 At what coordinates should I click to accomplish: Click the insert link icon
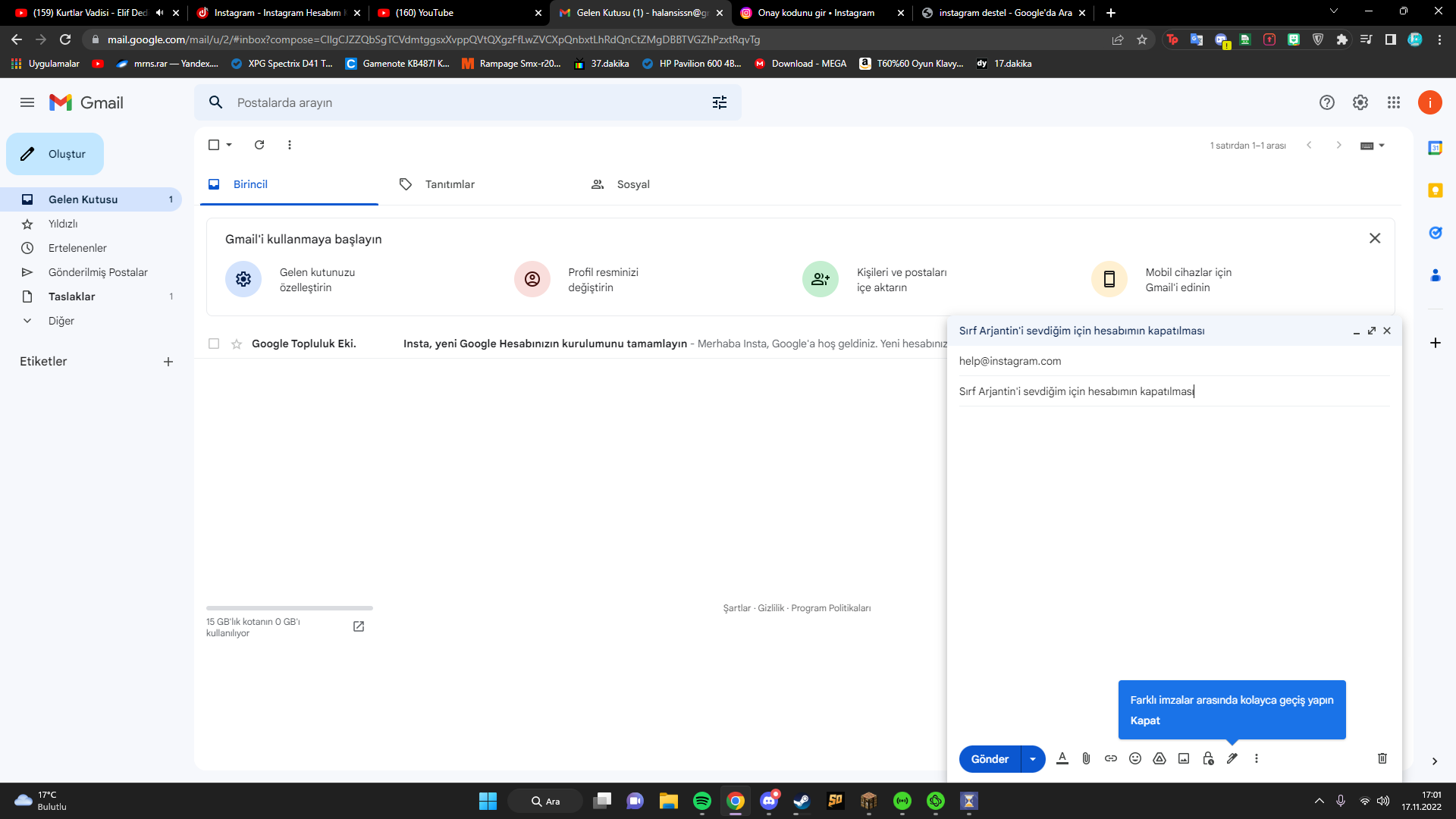click(x=1111, y=758)
